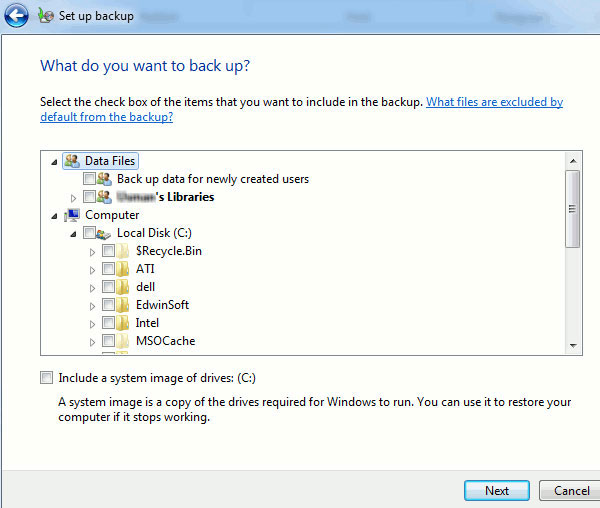Image resolution: width=600 pixels, height=508 pixels.
Task: Select the ATI folder name
Action: pos(145,269)
